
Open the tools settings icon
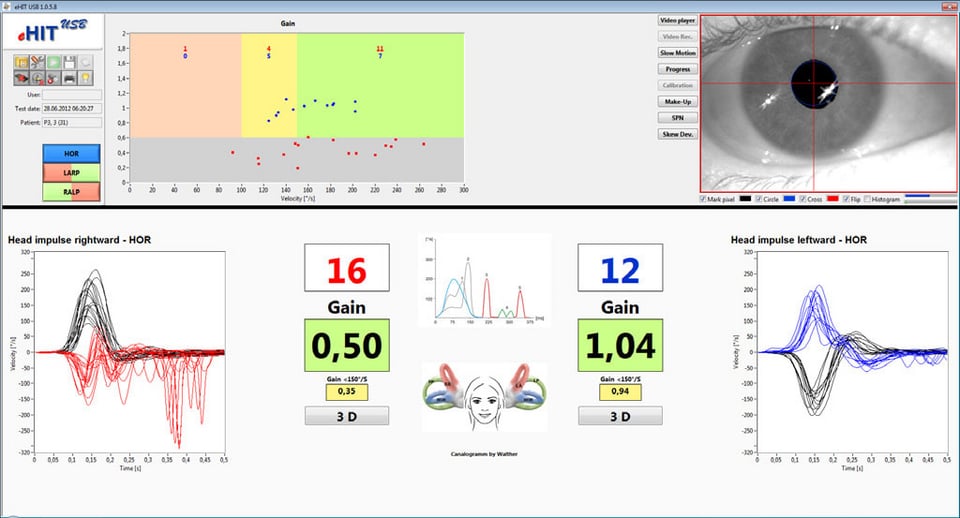(x=37, y=62)
